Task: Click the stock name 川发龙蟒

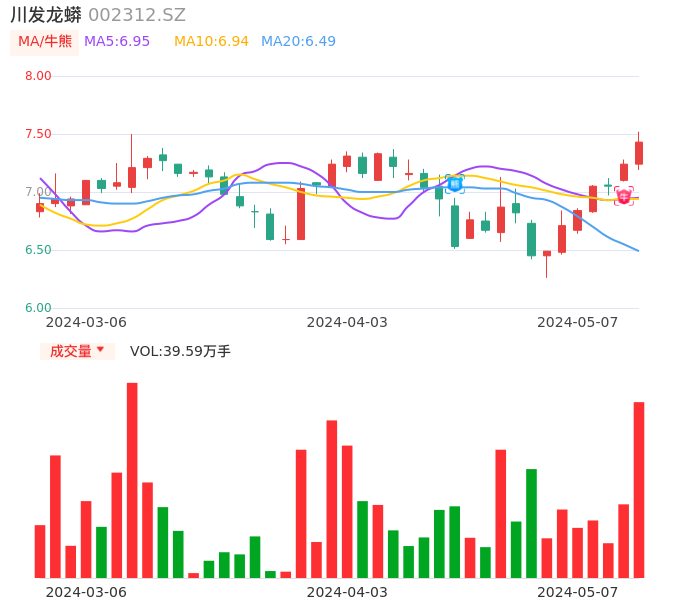Action: point(46,15)
